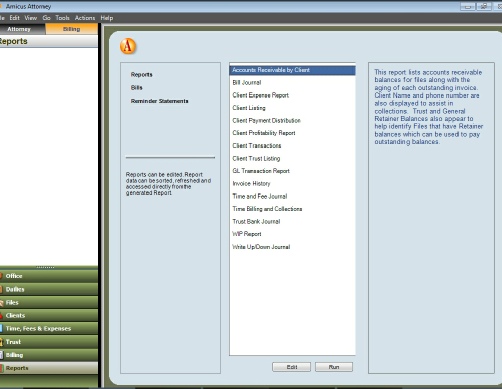Switch to the Billing tab
The width and height of the screenshot is (502, 389).
click(x=72, y=29)
